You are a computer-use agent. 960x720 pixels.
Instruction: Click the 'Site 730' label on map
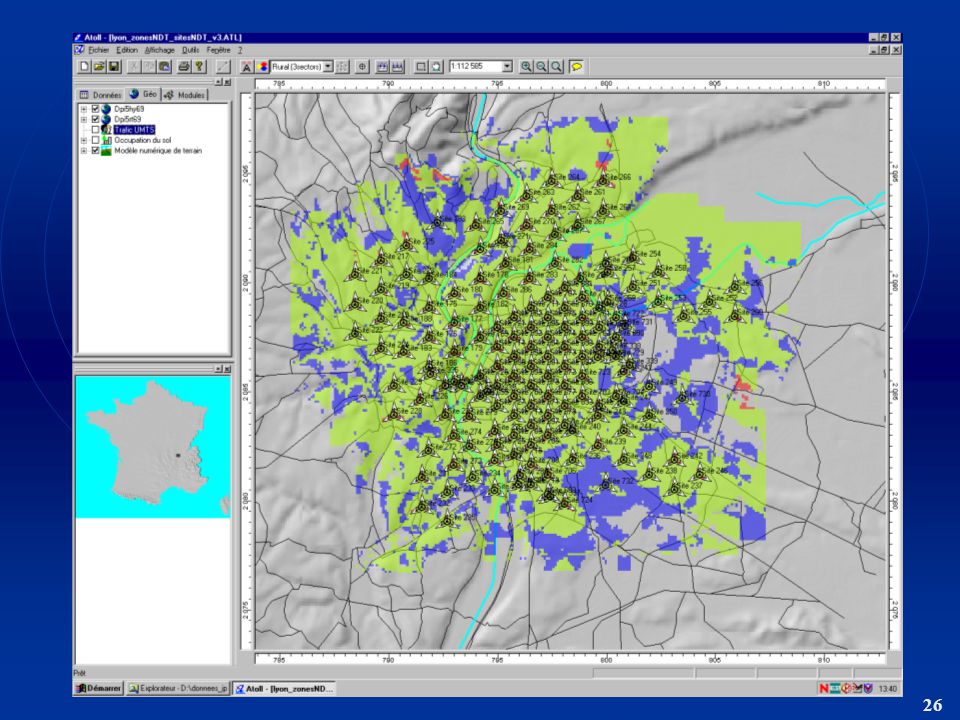(697, 394)
